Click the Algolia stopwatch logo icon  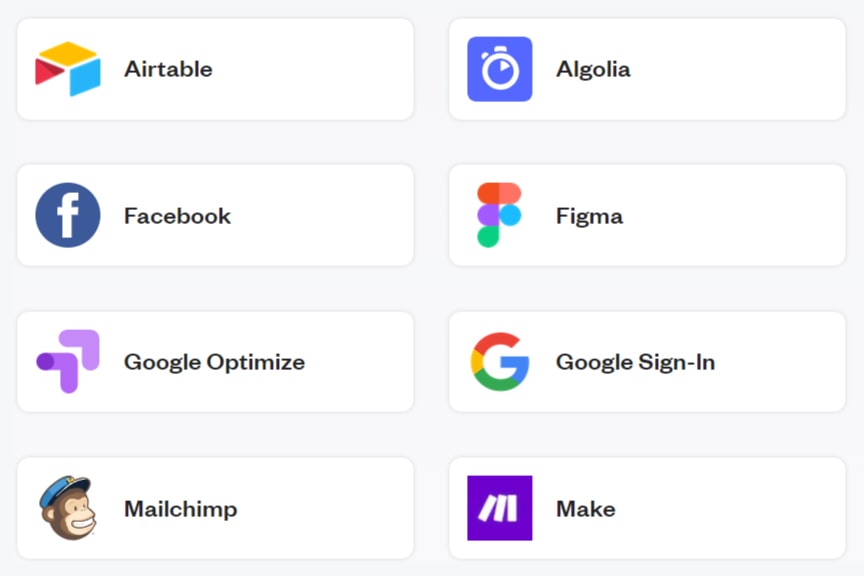pos(500,69)
